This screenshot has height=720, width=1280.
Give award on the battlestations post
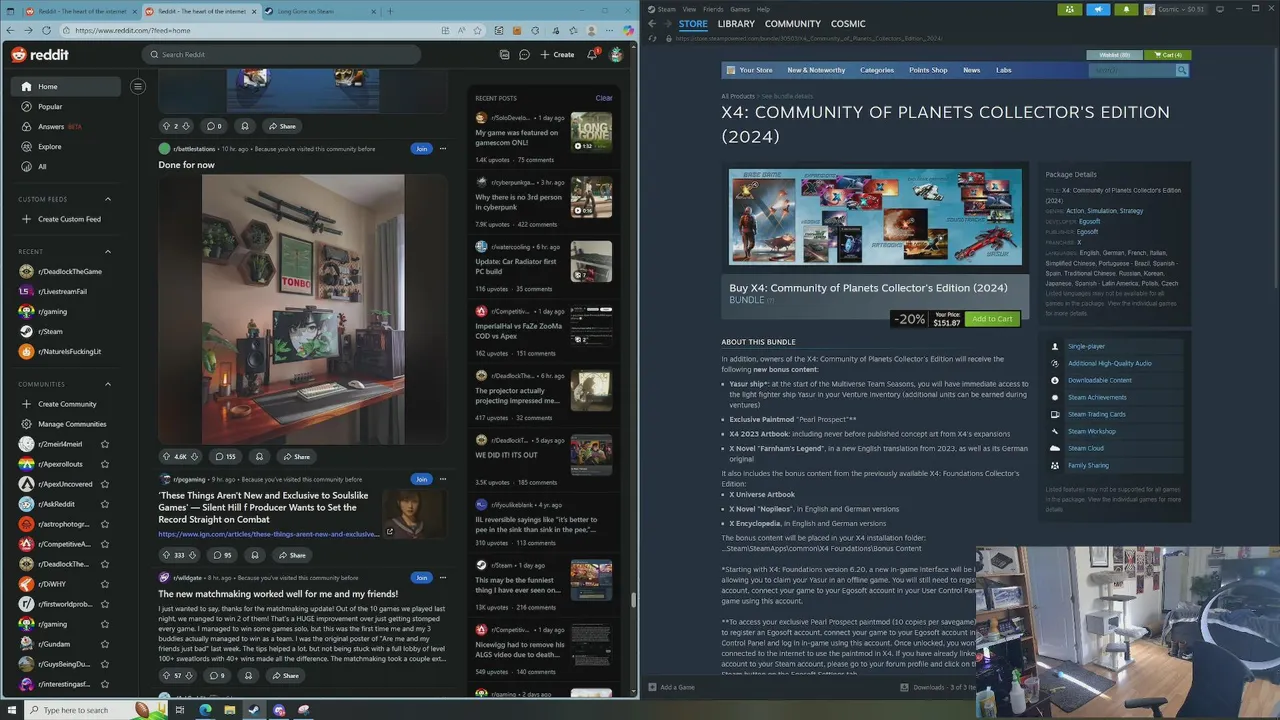click(259, 456)
